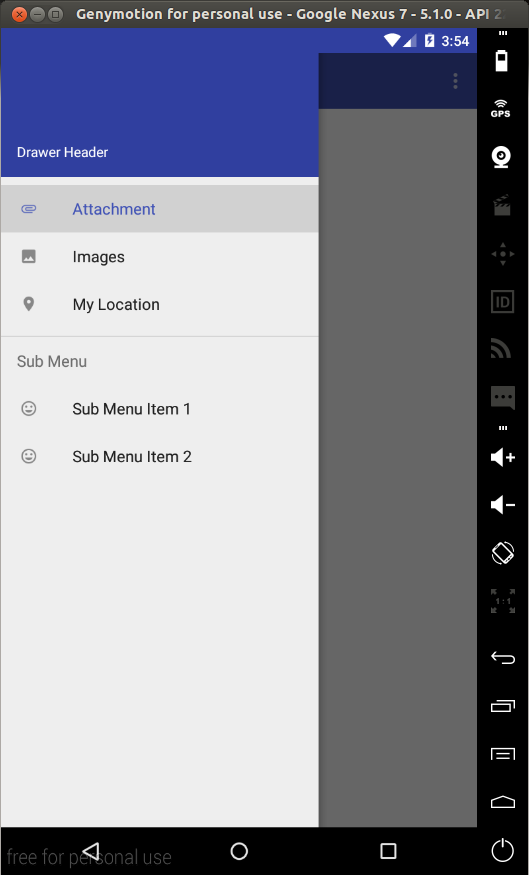Open Genymotion battery widget

coord(502,60)
